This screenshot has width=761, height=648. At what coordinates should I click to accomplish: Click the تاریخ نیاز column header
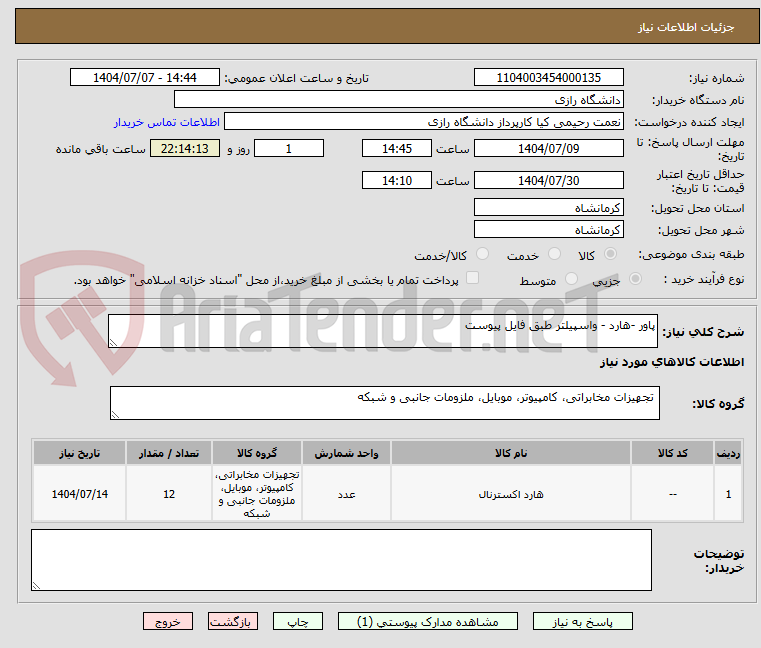point(80,453)
